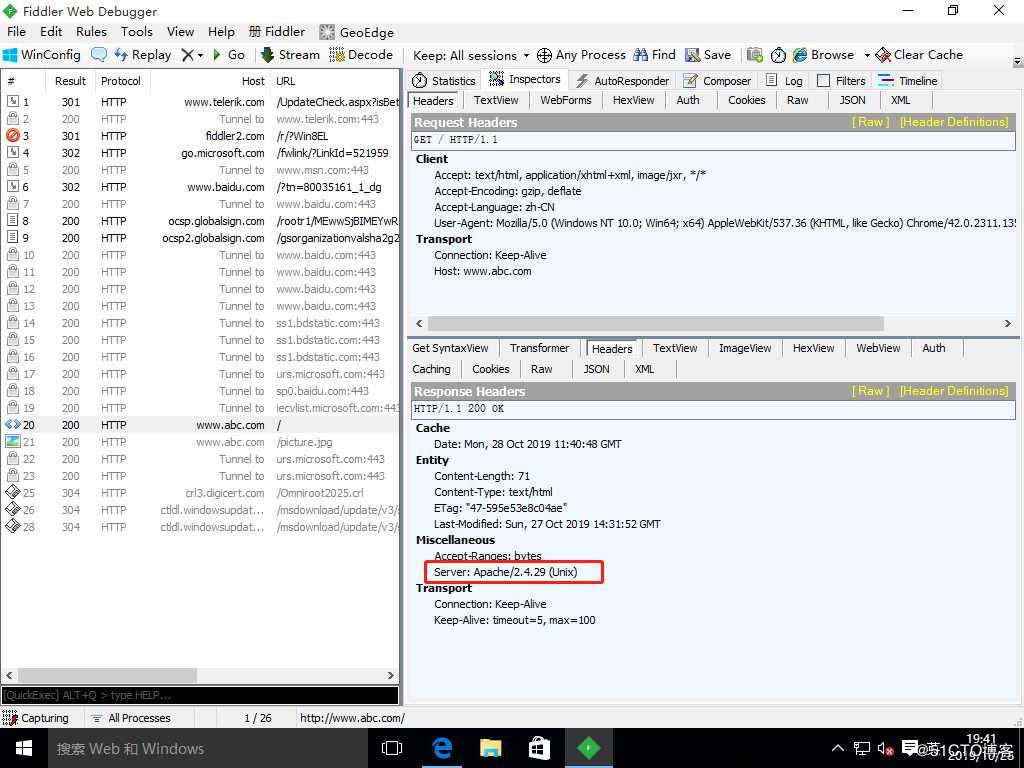The image size is (1024, 768).
Task: Toggle Stream mode
Action: pyautogui.click(x=290, y=55)
